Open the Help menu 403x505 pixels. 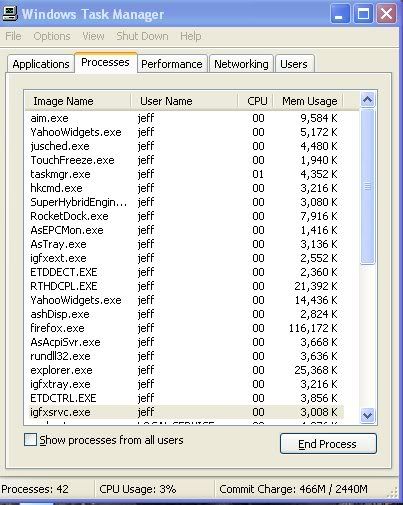[191, 36]
